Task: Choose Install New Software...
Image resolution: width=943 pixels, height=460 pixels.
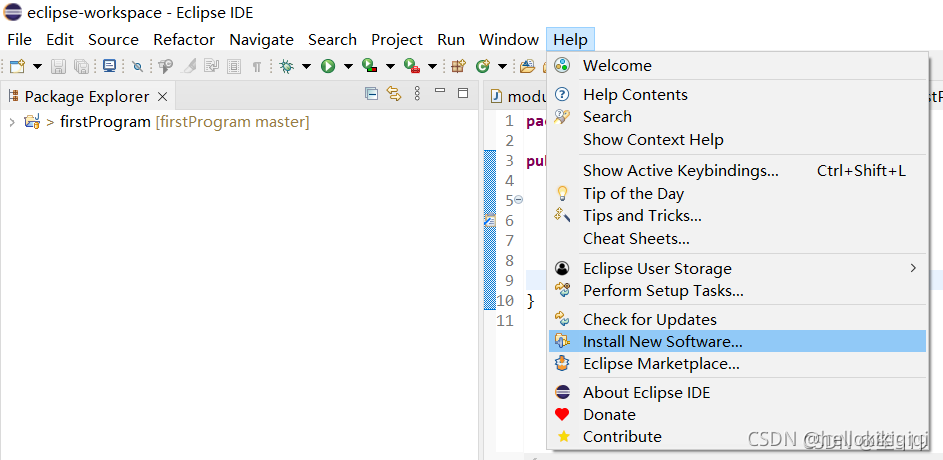Action: tap(737, 342)
